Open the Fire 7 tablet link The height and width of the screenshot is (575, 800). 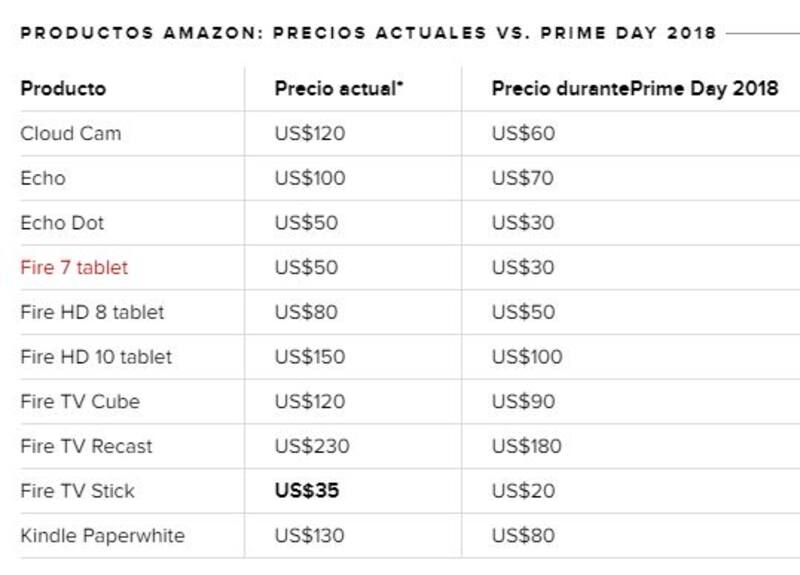click(74, 268)
